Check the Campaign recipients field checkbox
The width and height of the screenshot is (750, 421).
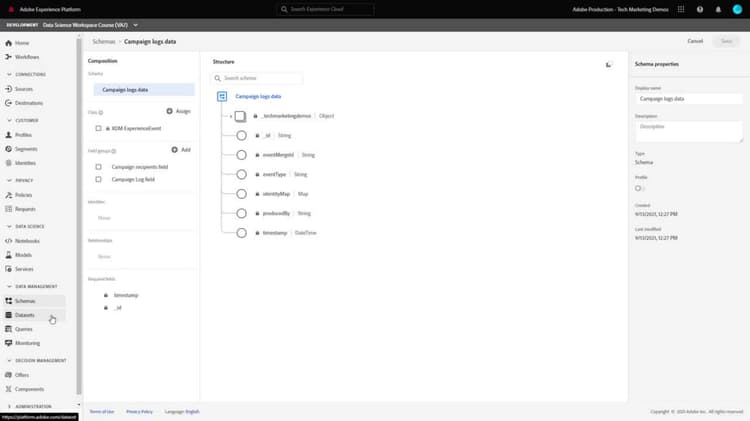(x=99, y=167)
